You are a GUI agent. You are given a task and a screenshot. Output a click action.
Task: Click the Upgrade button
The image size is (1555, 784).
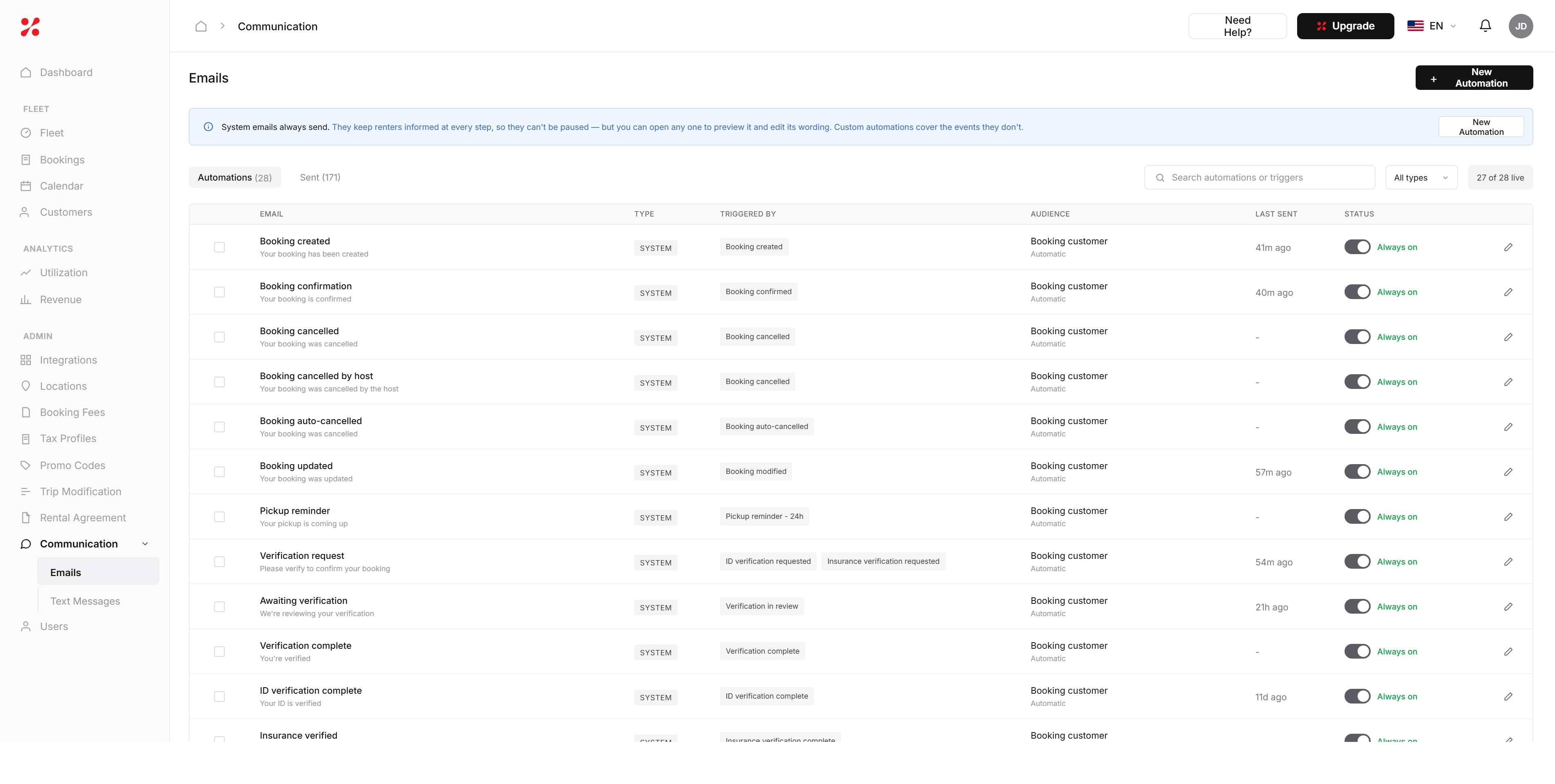click(x=1345, y=26)
